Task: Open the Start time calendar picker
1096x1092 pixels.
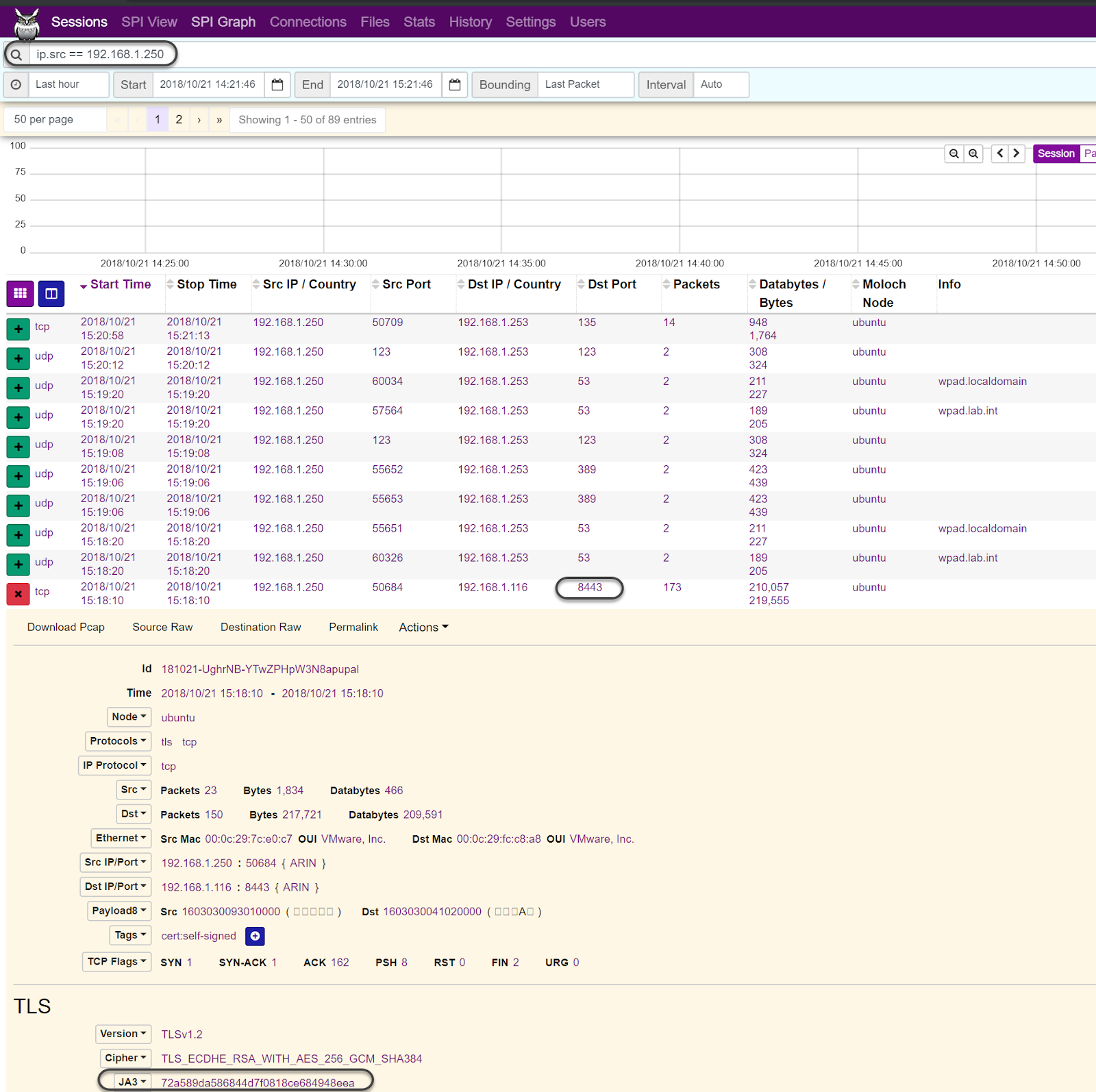Action: (x=277, y=85)
